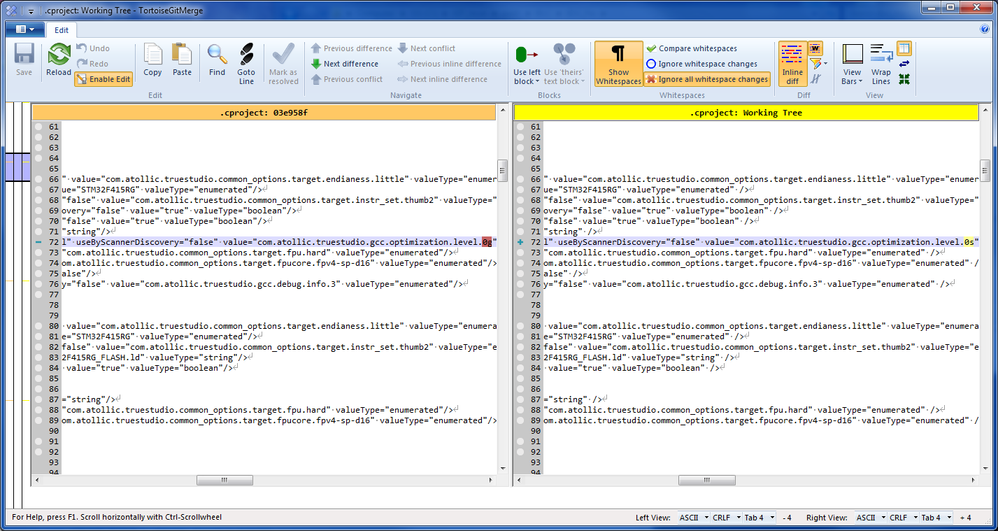Expand the Use left block dropdown arrow
The image size is (998, 531).
click(x=538, y=81)
